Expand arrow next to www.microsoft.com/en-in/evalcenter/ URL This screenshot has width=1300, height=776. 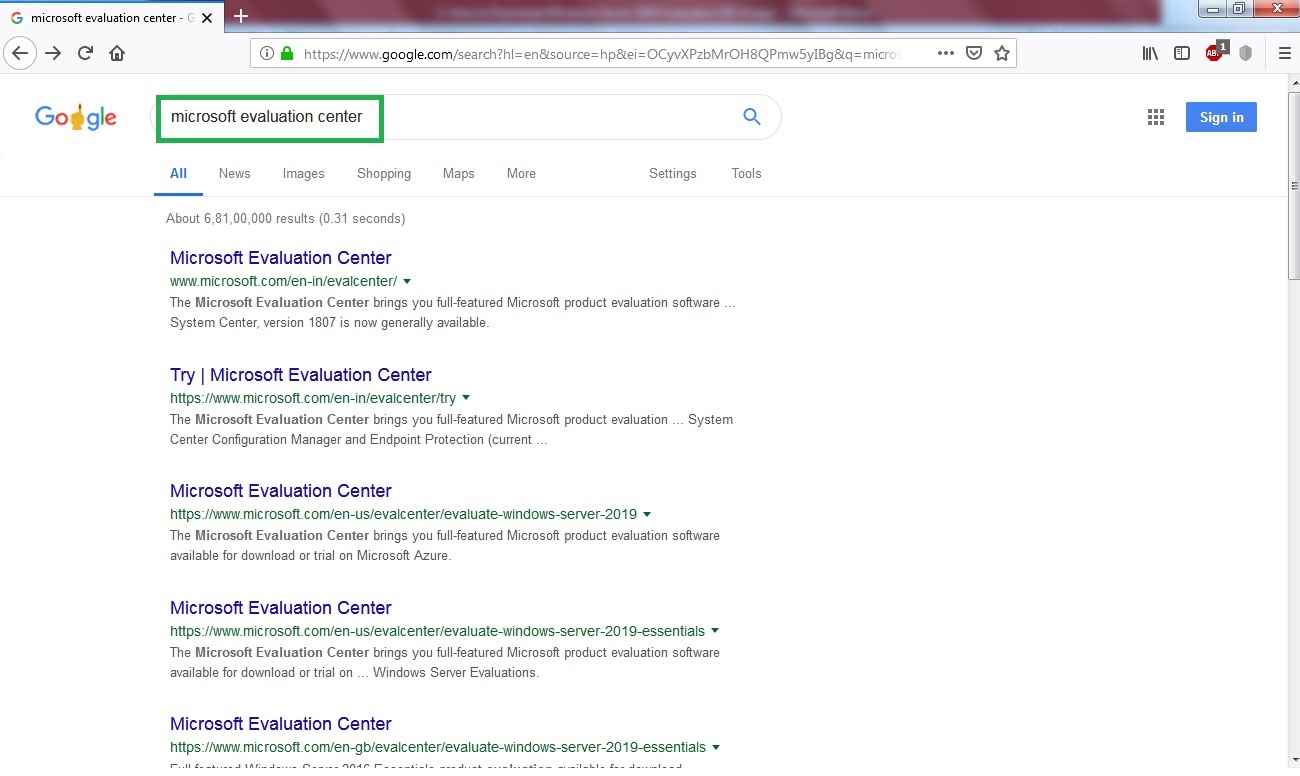click(407, 282)
